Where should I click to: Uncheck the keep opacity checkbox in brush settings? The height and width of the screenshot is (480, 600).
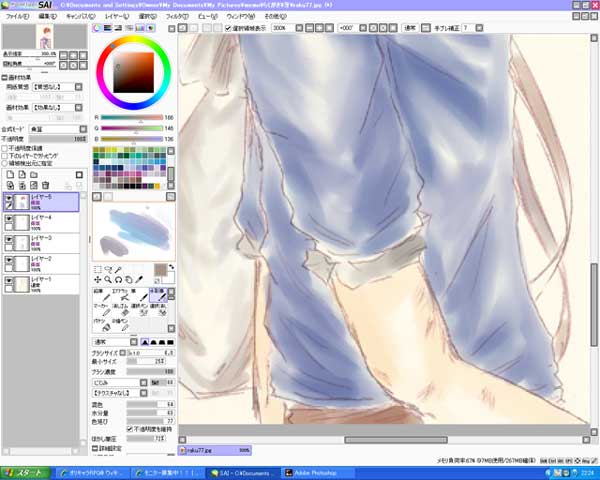tap(130, 429)
